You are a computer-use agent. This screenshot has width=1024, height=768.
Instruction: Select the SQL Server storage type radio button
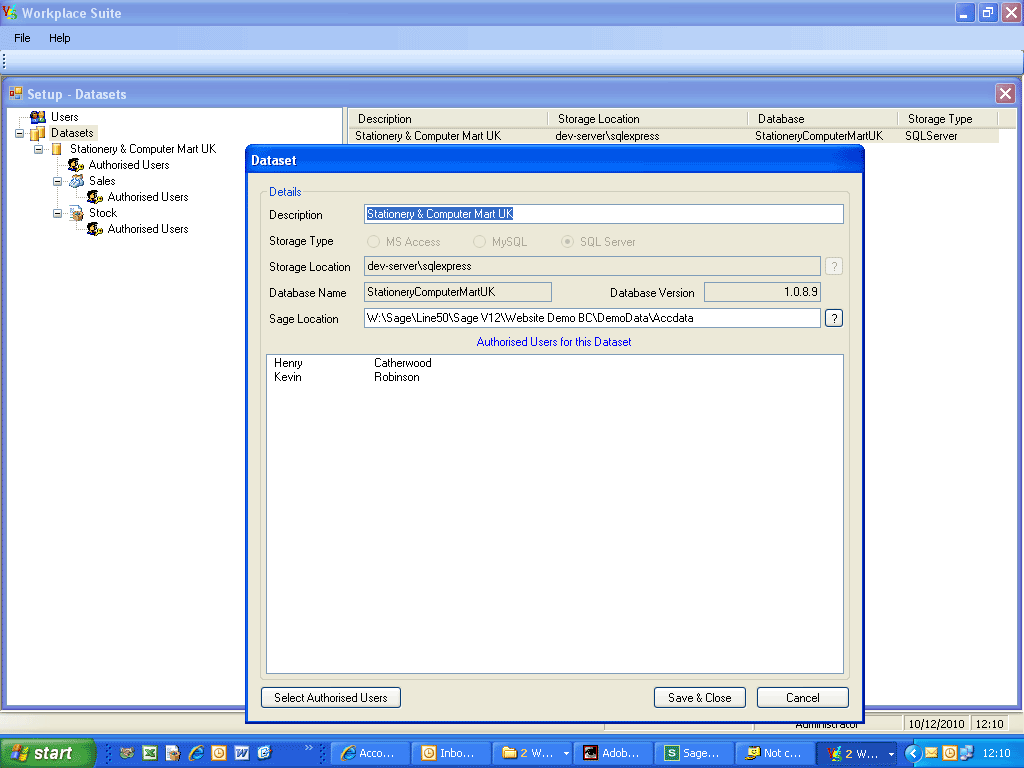[568, 242]
